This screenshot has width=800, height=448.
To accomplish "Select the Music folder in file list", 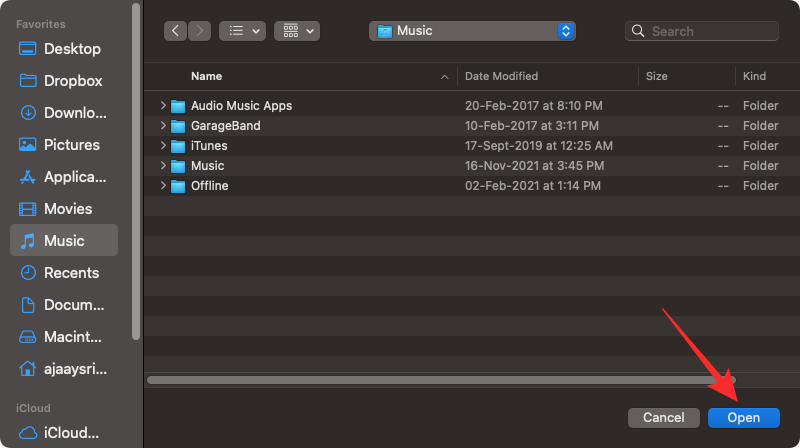I will point(207,166).
